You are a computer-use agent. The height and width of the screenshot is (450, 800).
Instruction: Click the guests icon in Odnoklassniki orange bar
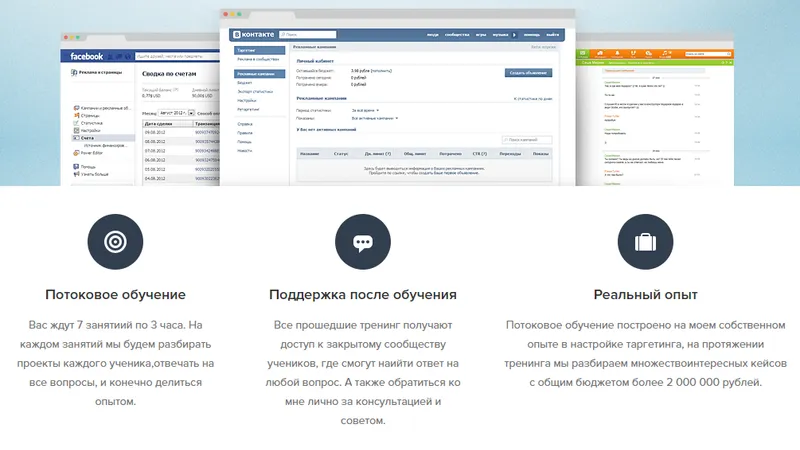coord(633,53)
